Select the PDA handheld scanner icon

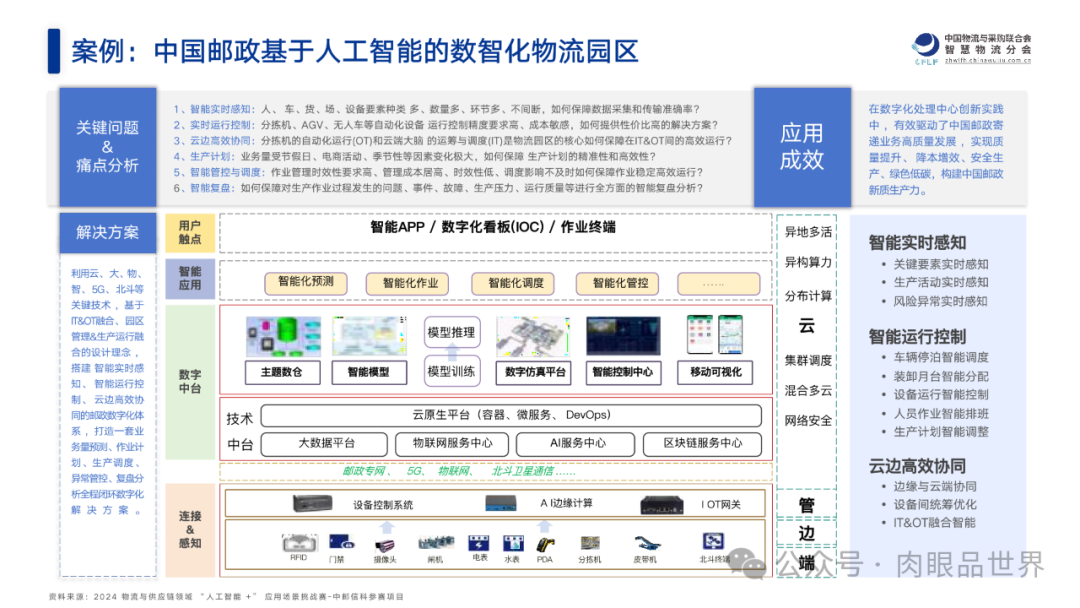[546, 544]
